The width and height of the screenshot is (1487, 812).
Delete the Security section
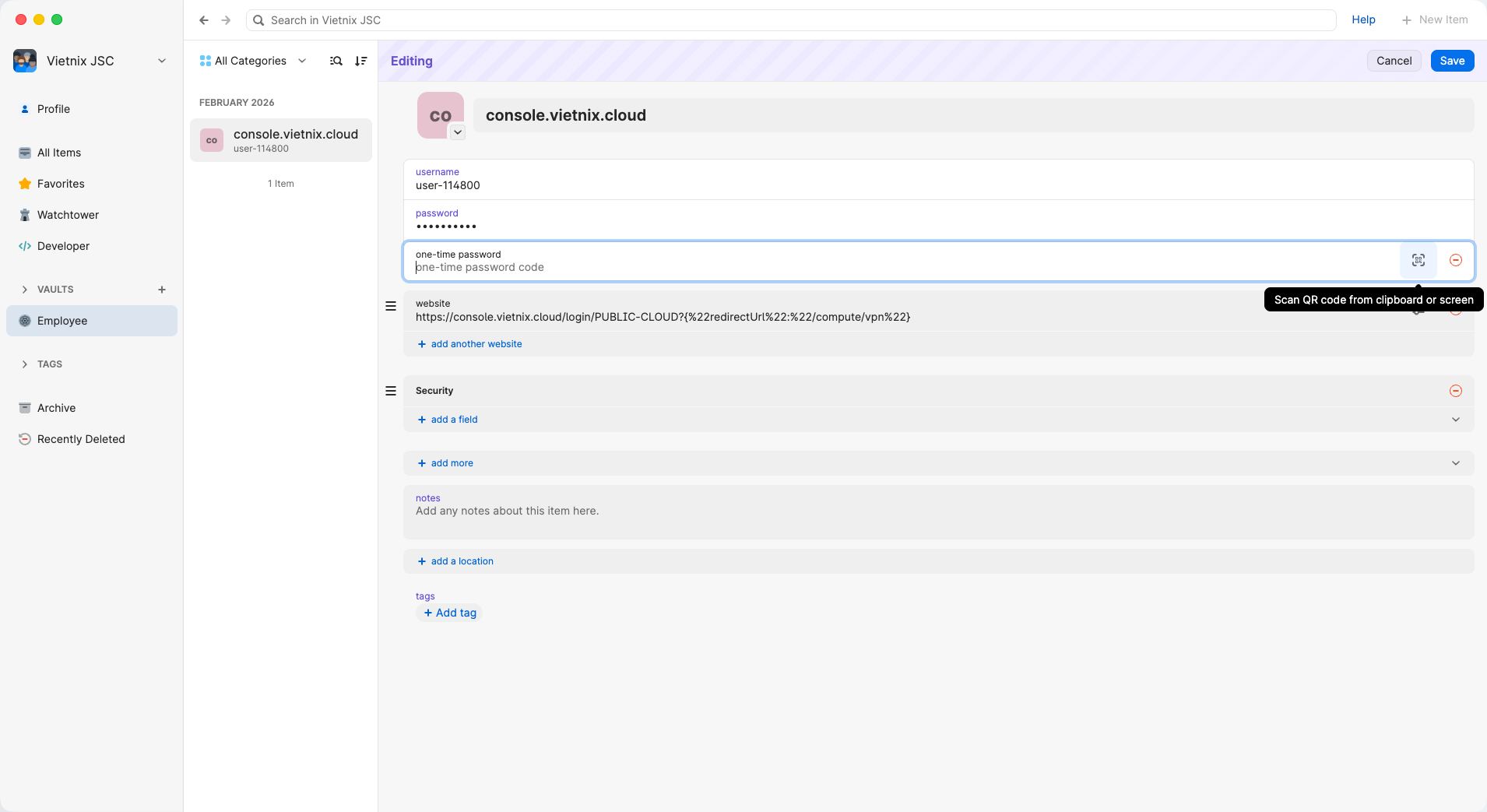1455,391
